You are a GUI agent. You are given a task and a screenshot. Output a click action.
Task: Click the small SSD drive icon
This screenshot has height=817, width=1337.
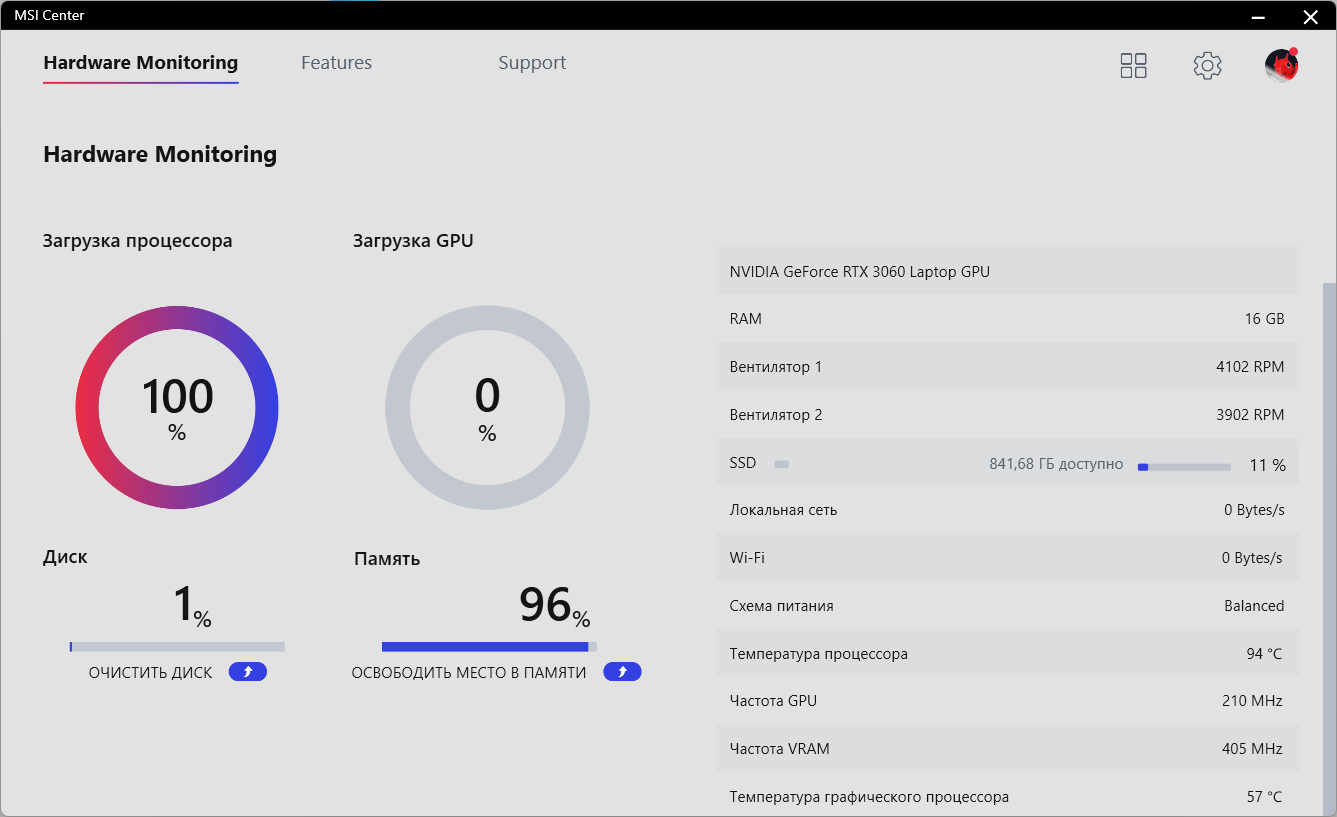(782, 464)
